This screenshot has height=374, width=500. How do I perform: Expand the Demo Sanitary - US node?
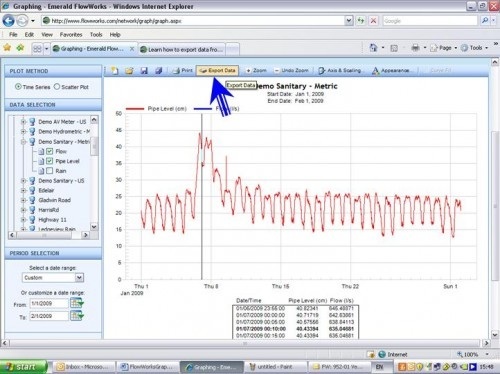[23, 181]
